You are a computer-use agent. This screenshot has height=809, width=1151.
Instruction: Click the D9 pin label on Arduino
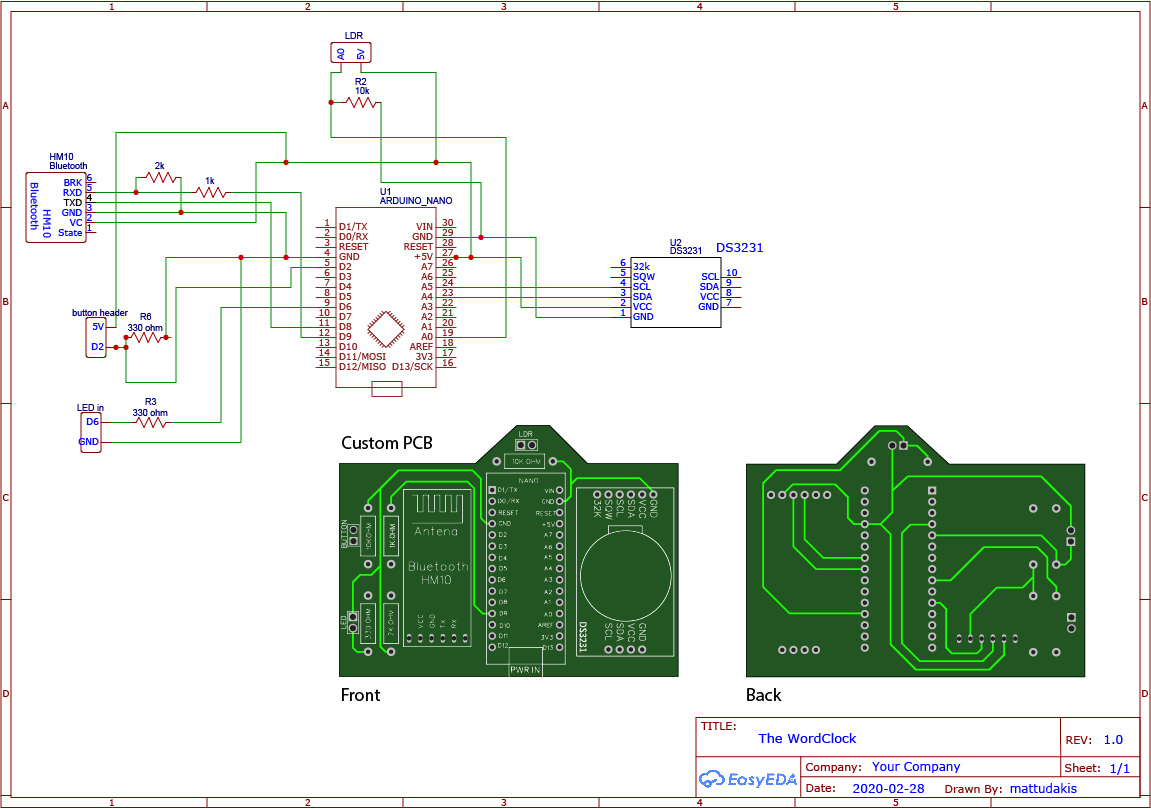[x=345, y=337]
